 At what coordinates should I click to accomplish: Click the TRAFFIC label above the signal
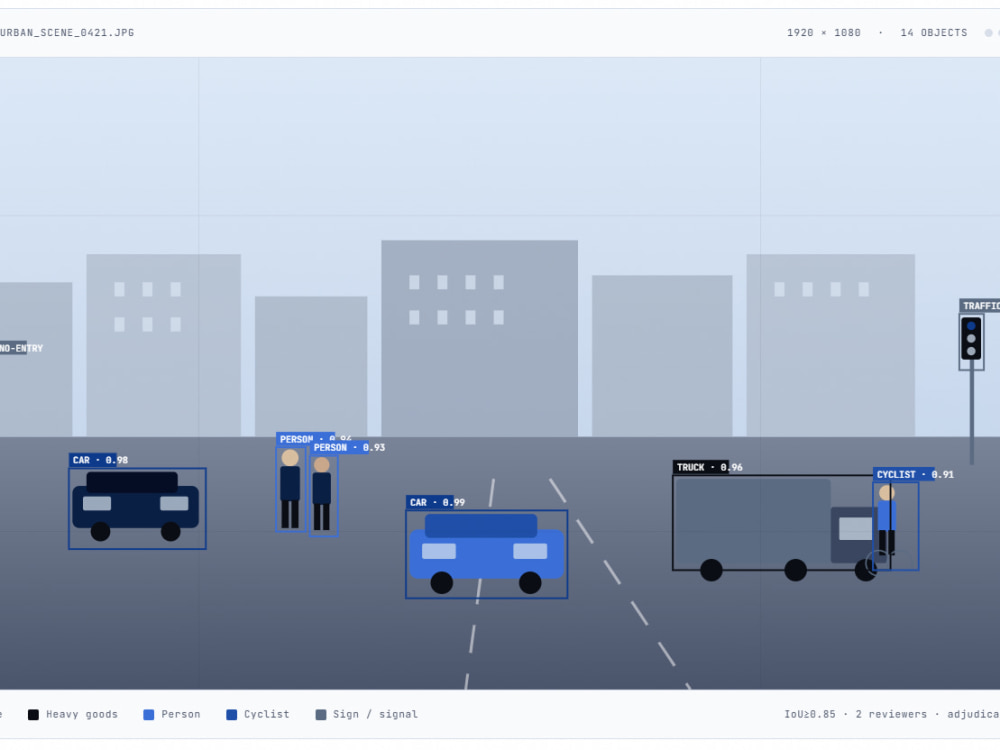(x=980, y=305)
